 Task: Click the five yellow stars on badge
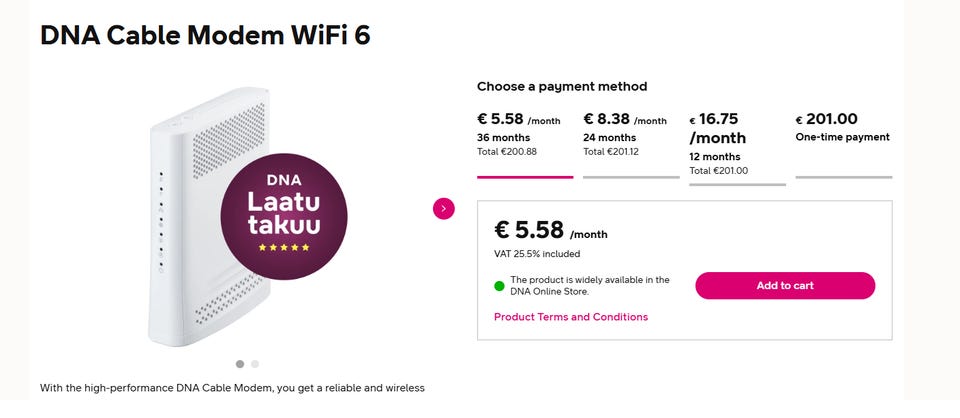284,247
